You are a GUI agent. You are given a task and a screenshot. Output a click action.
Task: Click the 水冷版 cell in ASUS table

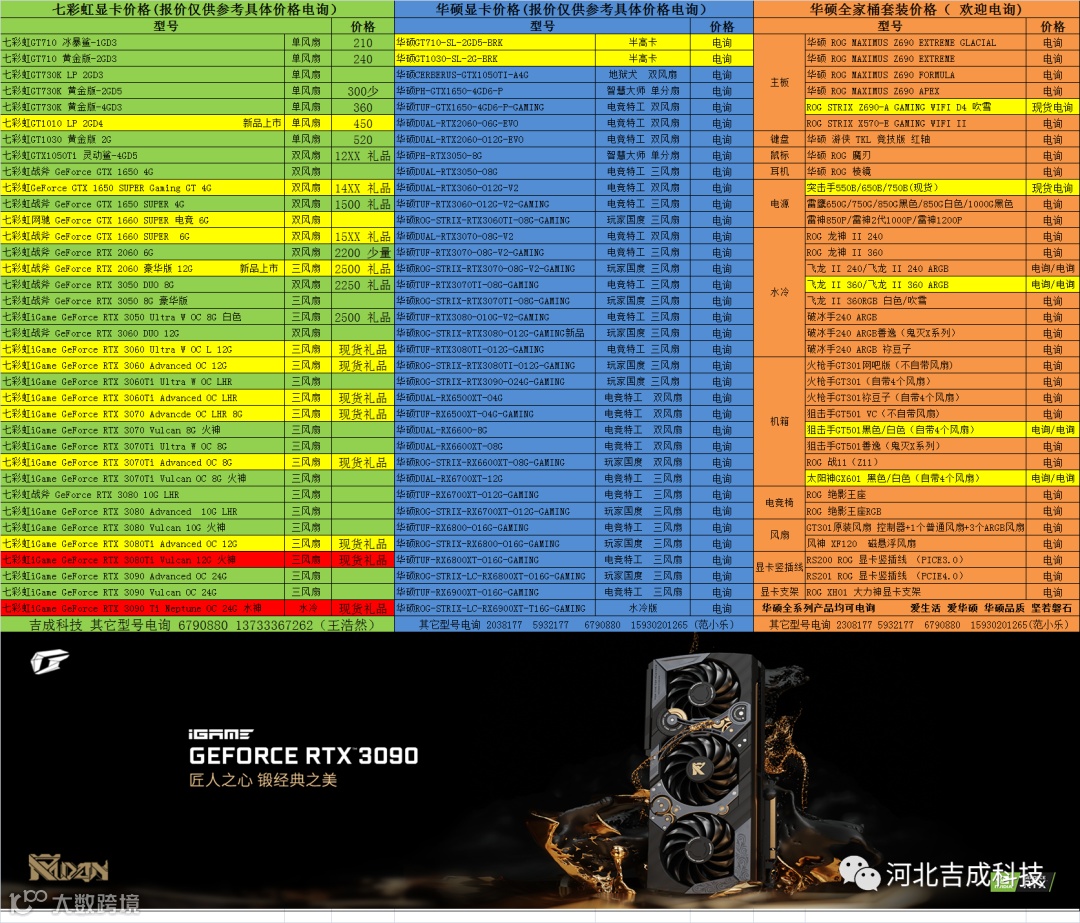643,608
